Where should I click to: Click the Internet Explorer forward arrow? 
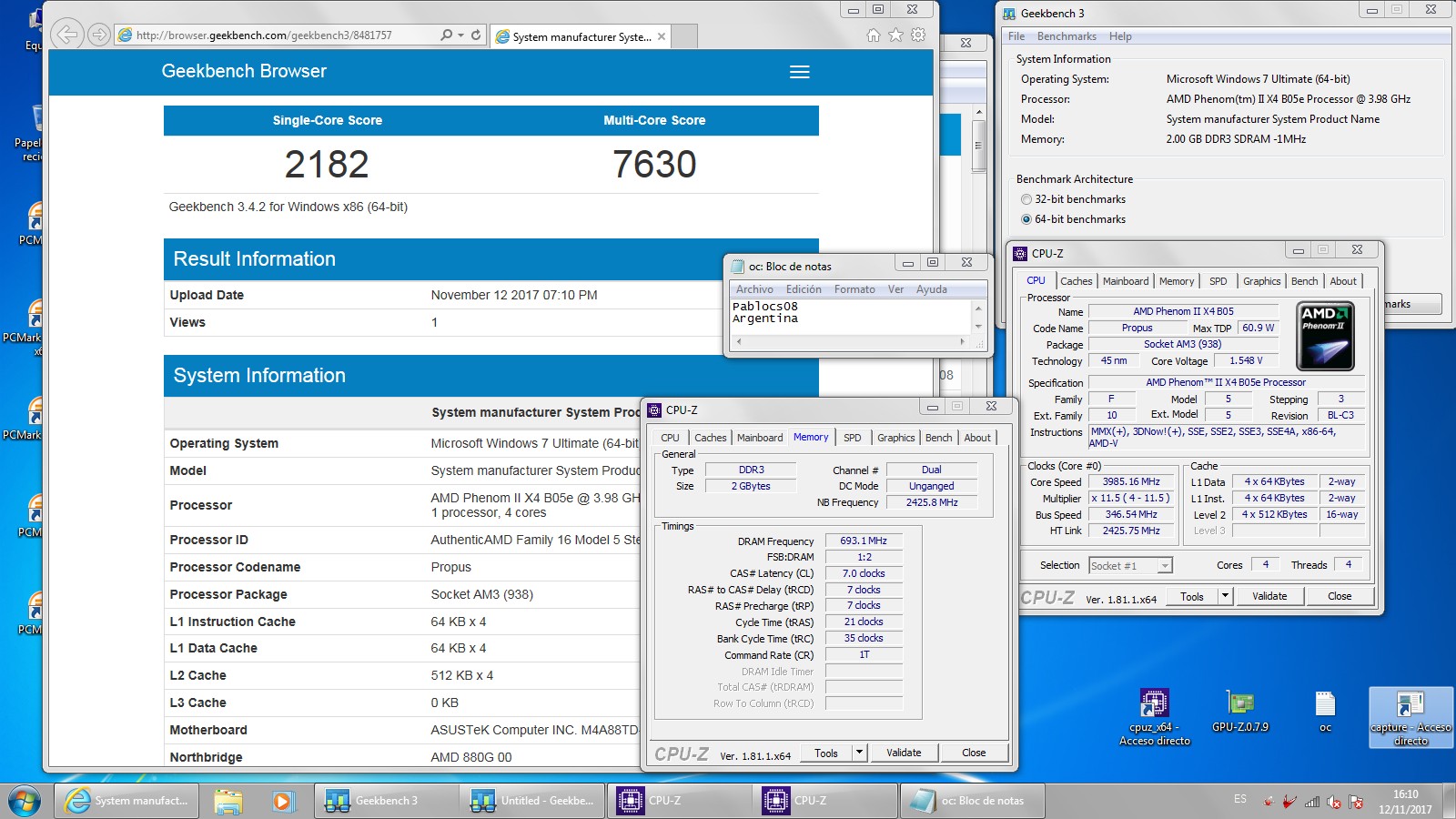pos(98,35)
